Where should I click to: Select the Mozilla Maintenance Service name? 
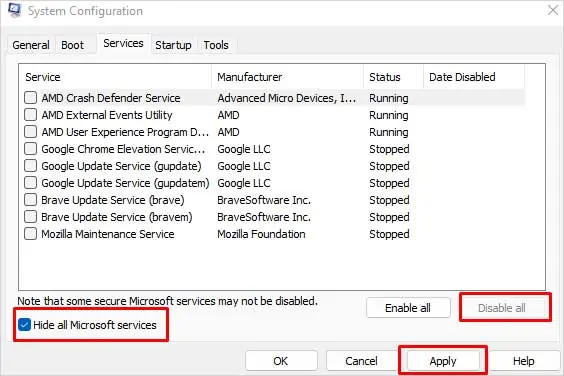pyautogui.click(x=108, y=234)
